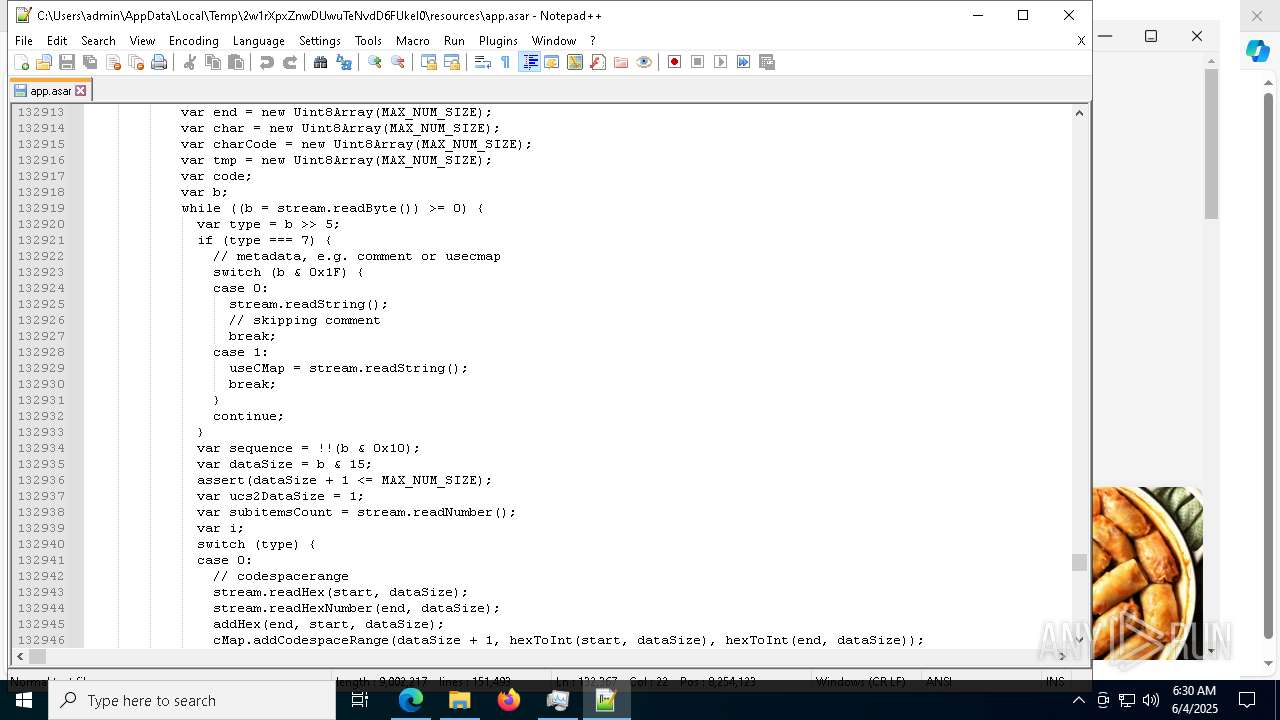The height and width of the screenshot is (720, 1280).
Task: Open the File menu
Action: click(x=24, y=41)
